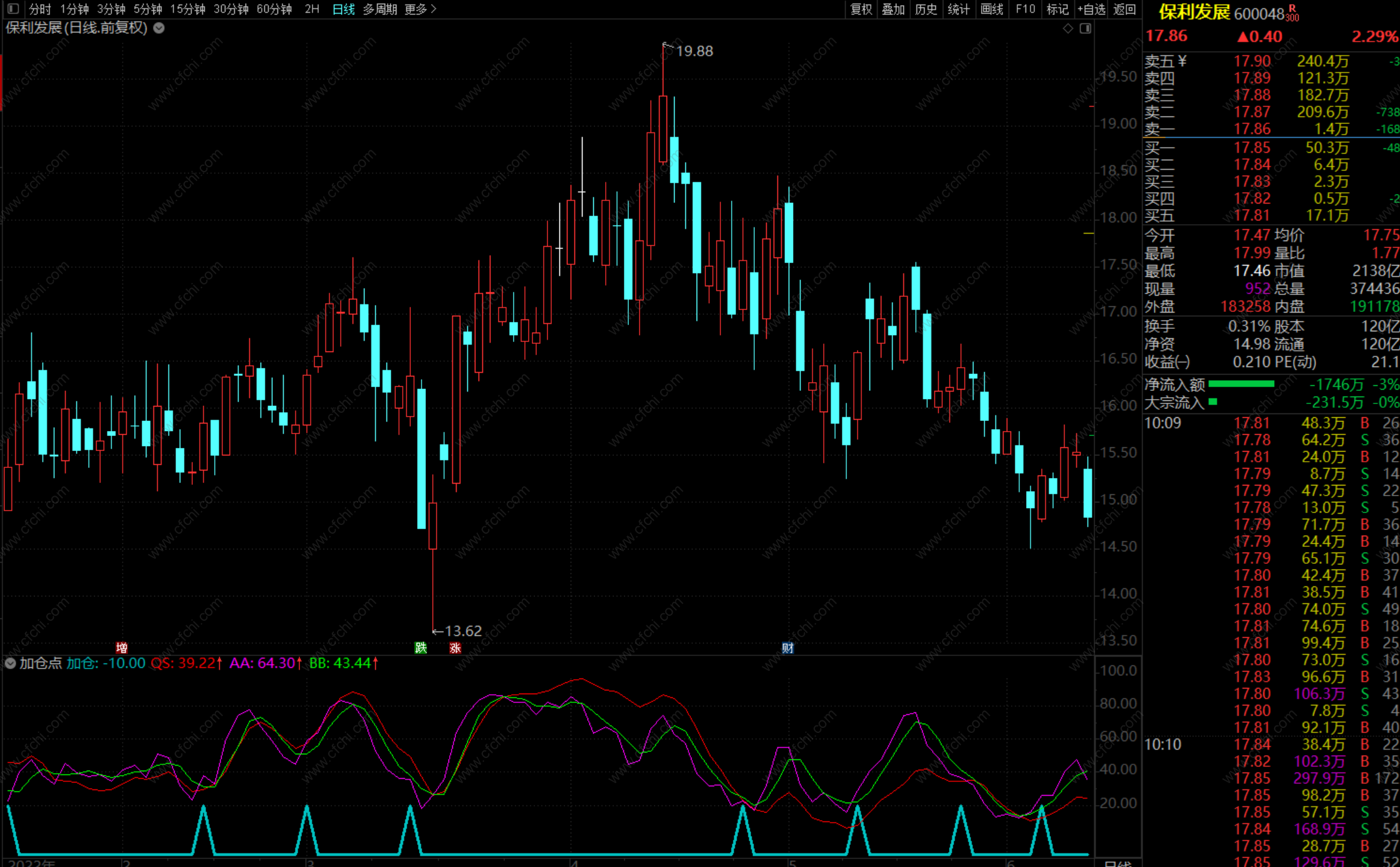Open the 加仓点 indicator dropdown arrow

(11, 663)
